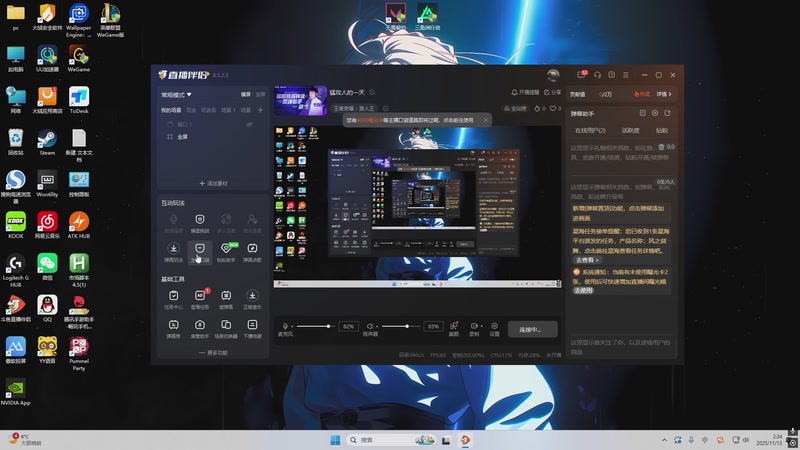The height and width of the screenshot is (450, 800).
Task: Dismiss the notification banner
Action: (486, 120)
